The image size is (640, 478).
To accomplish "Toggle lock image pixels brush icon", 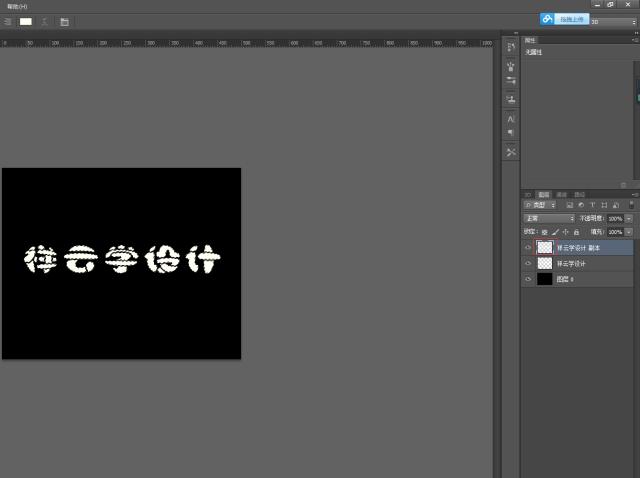I will pos(555,232).
